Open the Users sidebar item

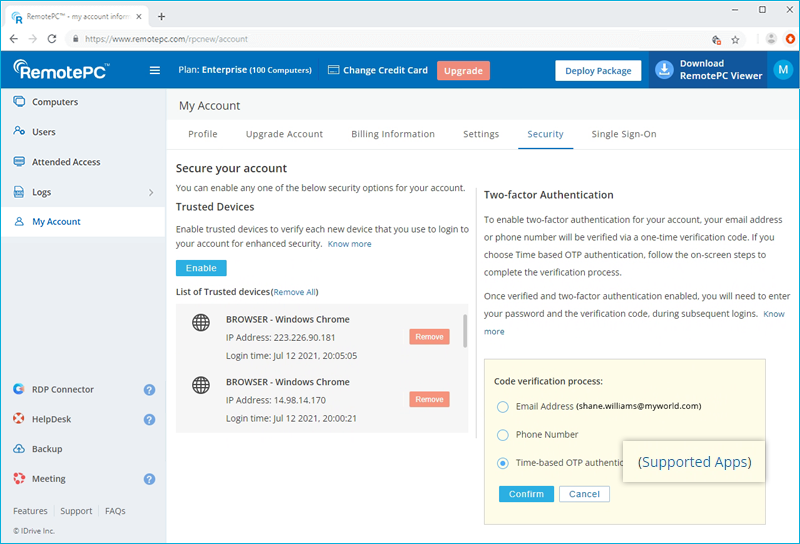pyautogui.click(x=84, y=132)
